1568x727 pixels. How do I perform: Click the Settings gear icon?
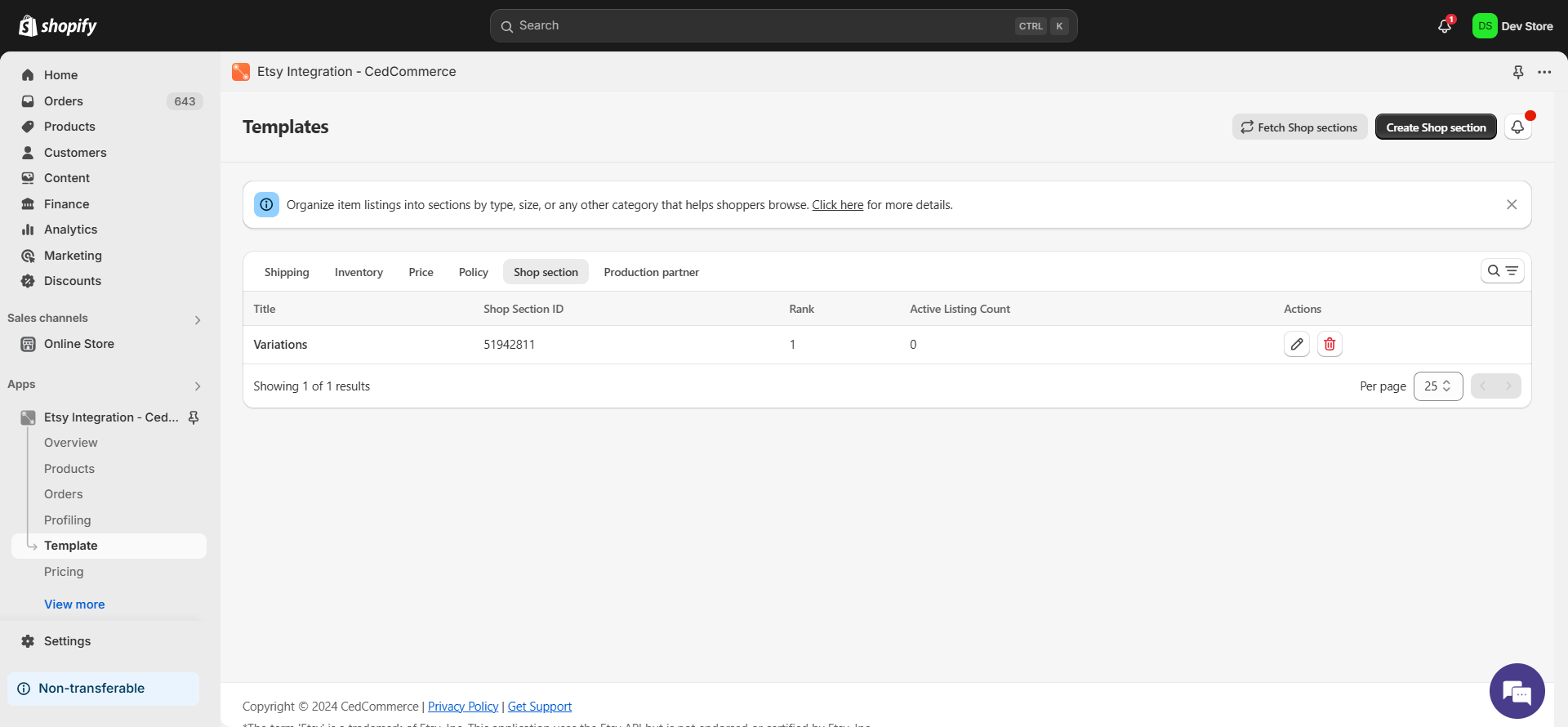point(28,641)
